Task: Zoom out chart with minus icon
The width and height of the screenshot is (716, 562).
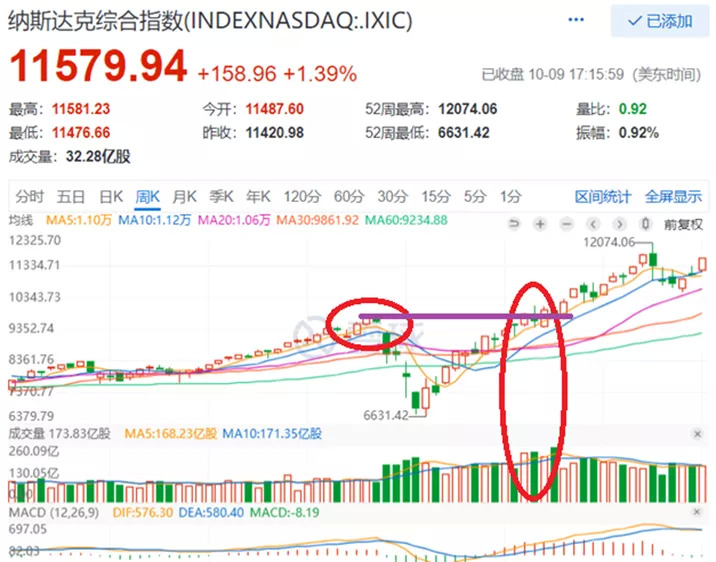Action: [x=567, y=224]
